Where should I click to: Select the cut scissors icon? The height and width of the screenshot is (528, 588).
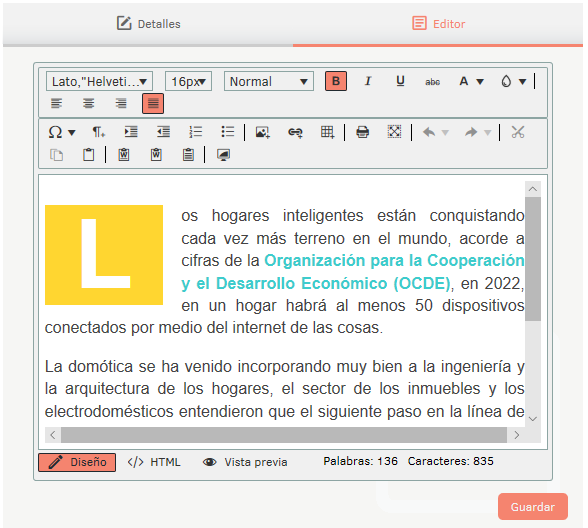pyautogui.click(x=518, y=132)
